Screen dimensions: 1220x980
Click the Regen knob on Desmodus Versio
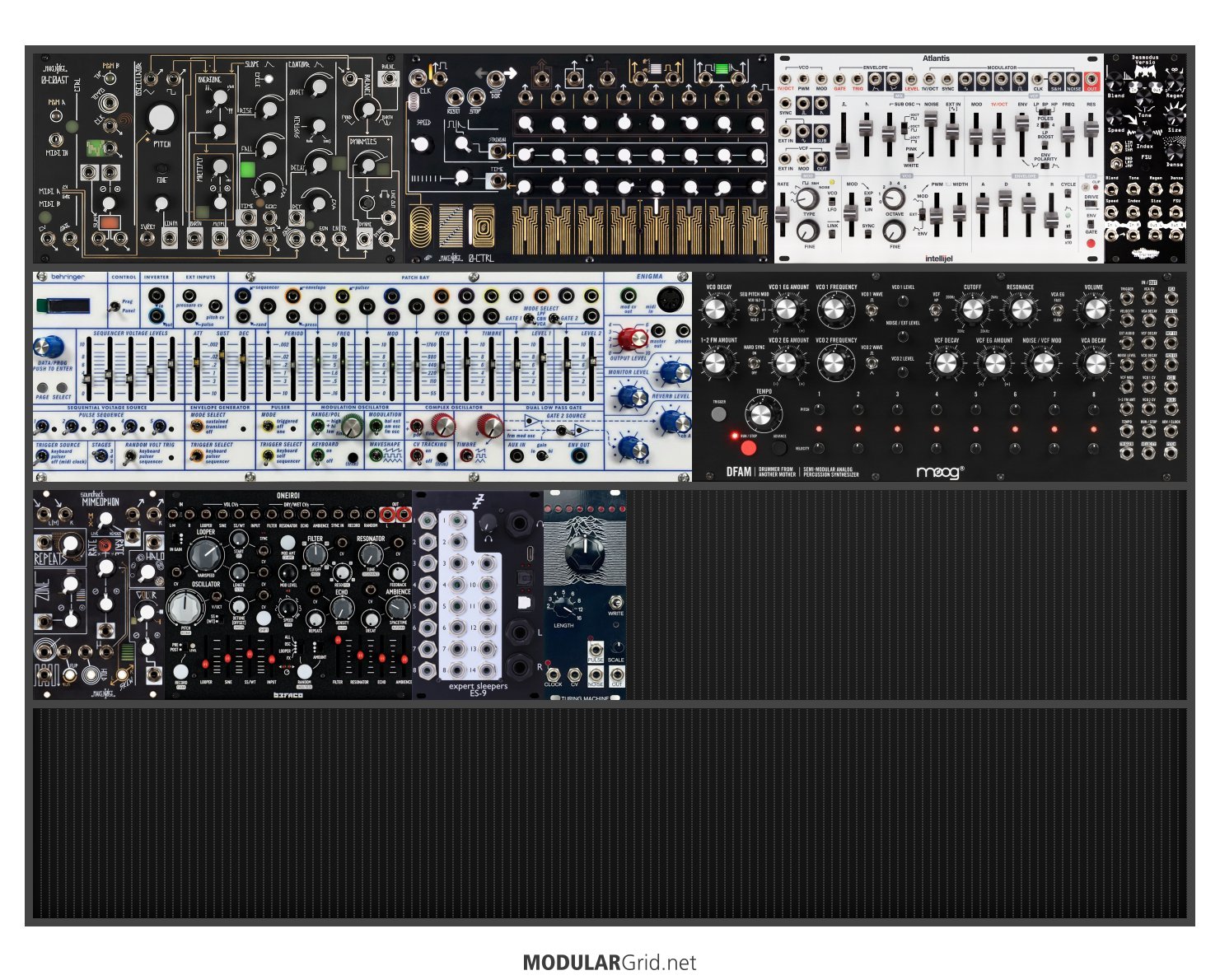[1175, 82]
